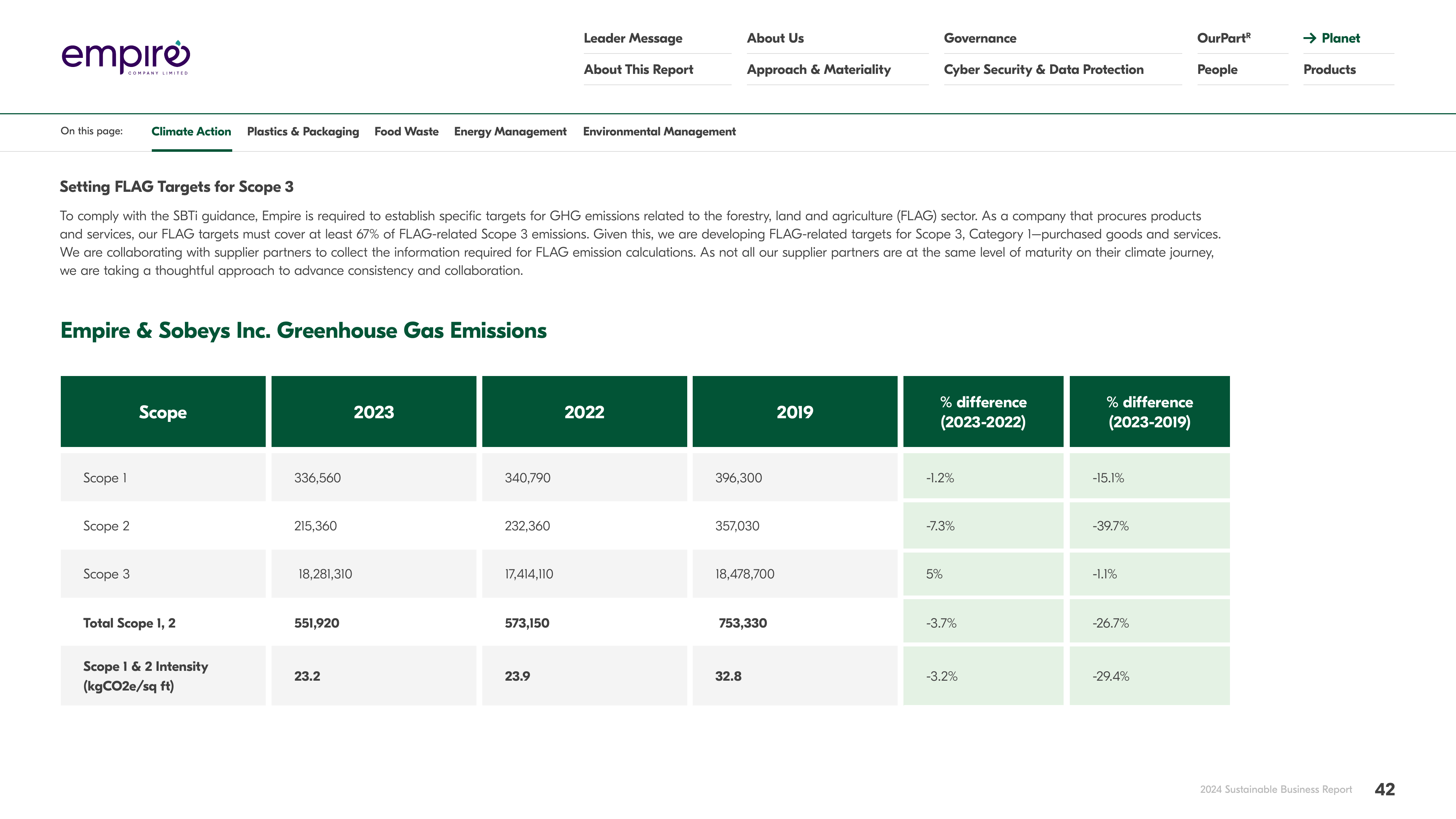Open the Leader Message section
Image resolution: width=1456 pixels, height=819 pixels.
pyautogui.click(x=633, y=39)
